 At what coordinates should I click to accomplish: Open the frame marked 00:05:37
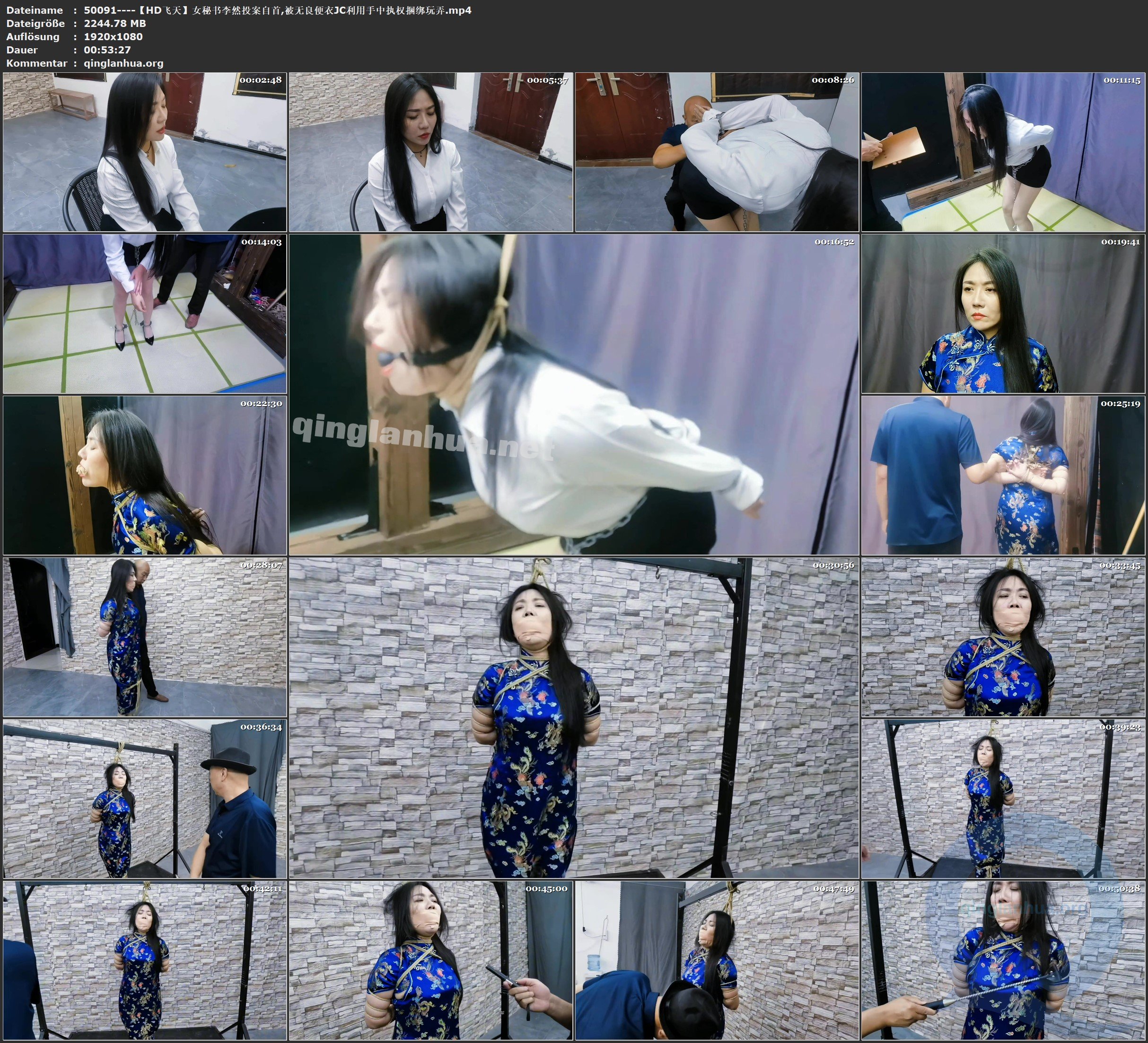pyautogui.click(x=430, y=151)
